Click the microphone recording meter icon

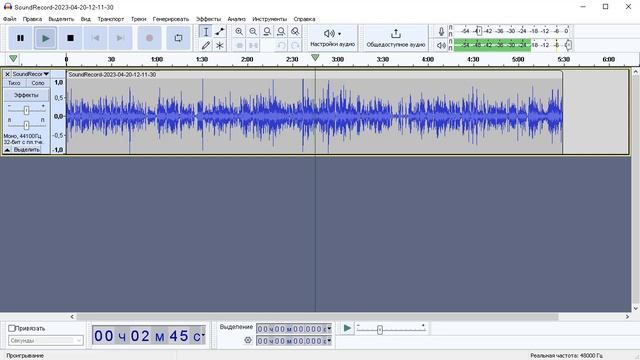pos(441,31)
